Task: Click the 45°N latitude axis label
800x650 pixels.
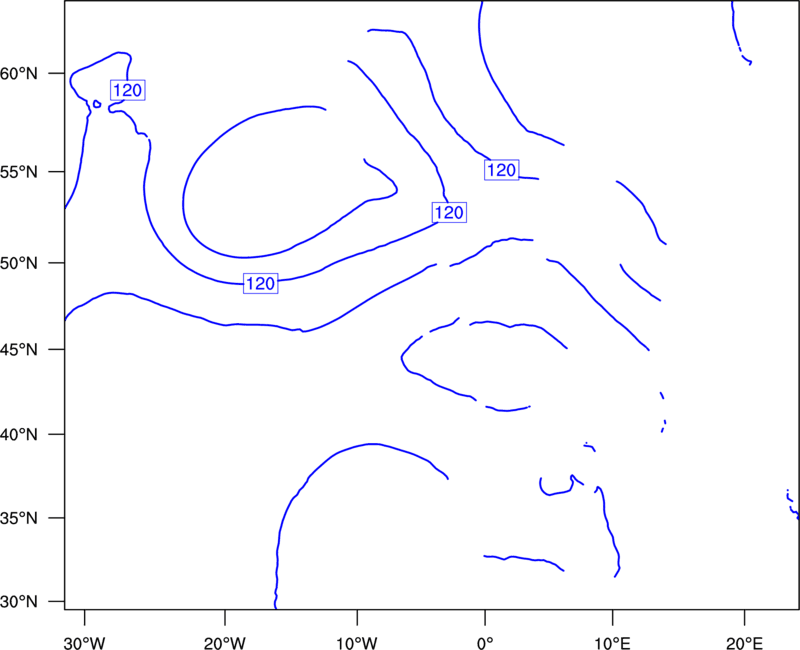Action: coord(19,350)
